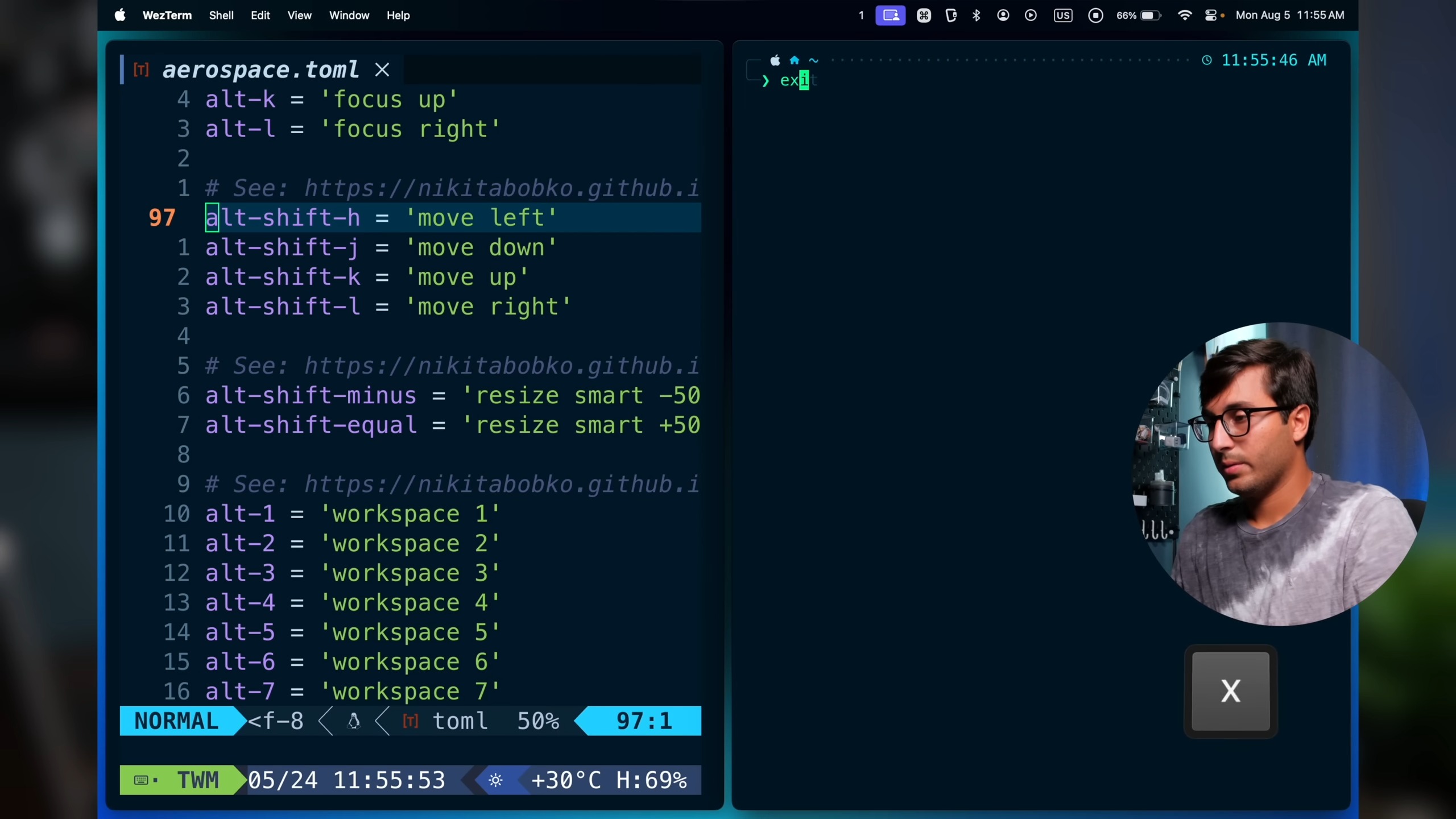
Task: Click the screen recording stop icon
Action: [x=1095, y=15]
